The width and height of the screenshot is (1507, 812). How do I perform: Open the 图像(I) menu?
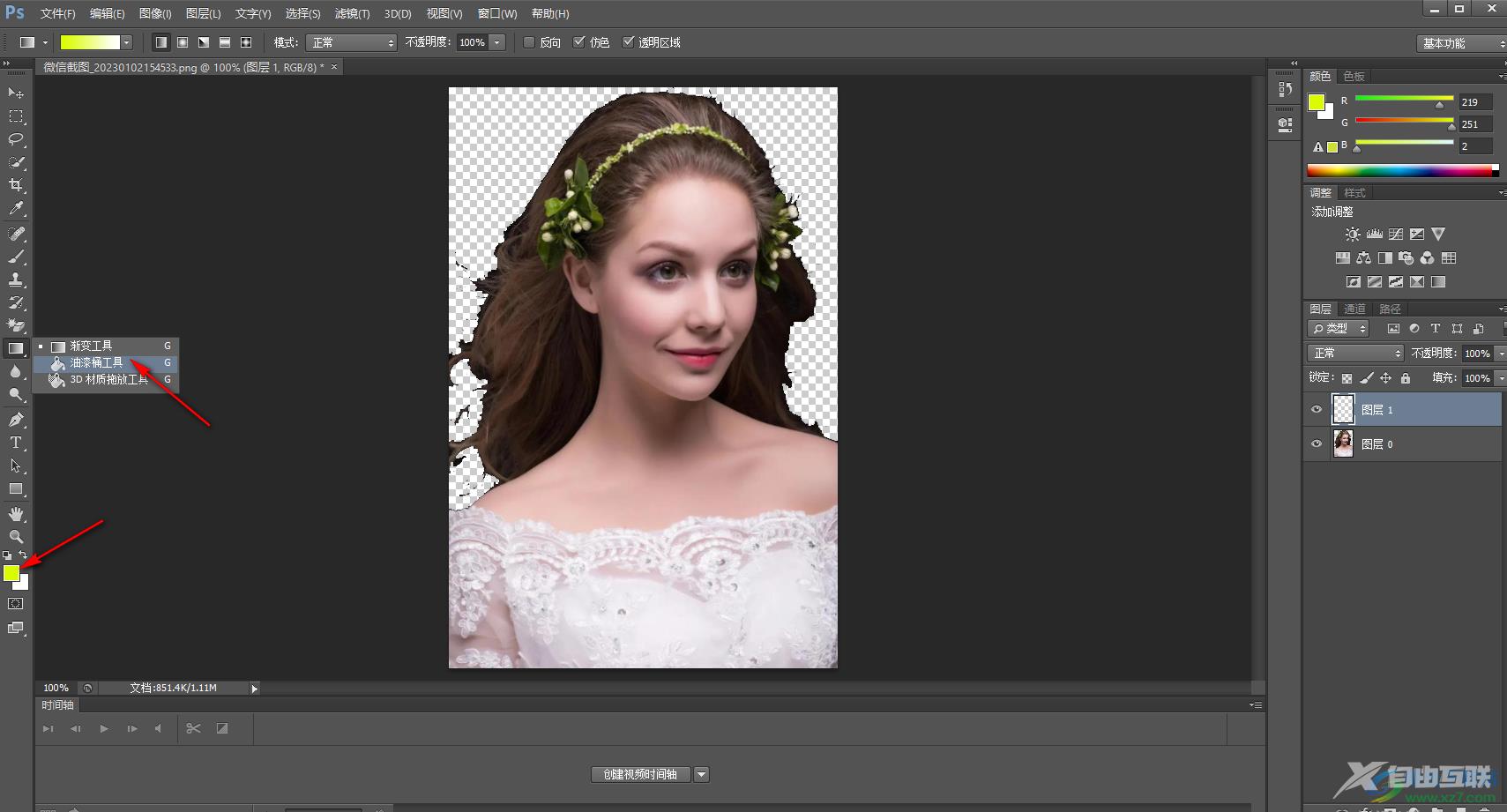155,13
